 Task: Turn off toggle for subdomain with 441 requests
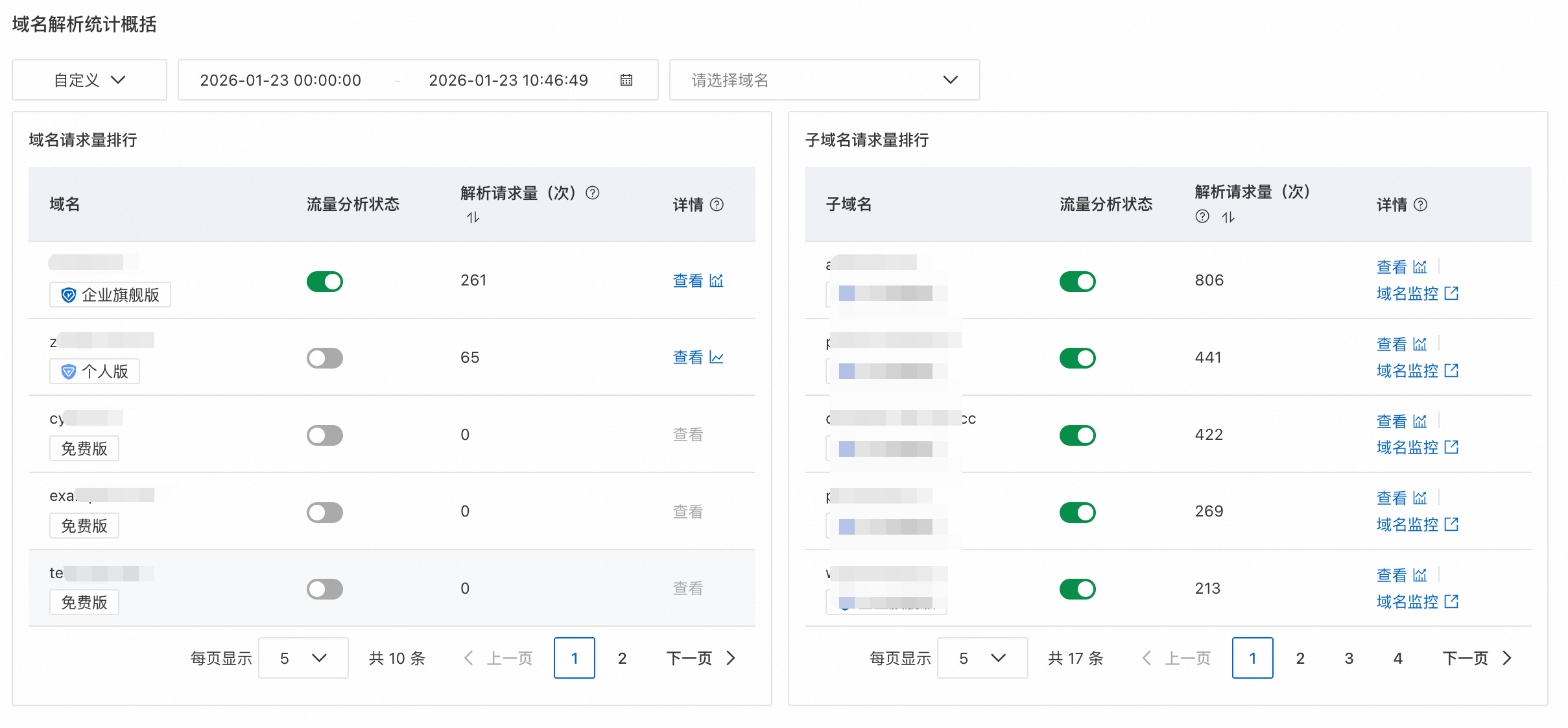1077,358
